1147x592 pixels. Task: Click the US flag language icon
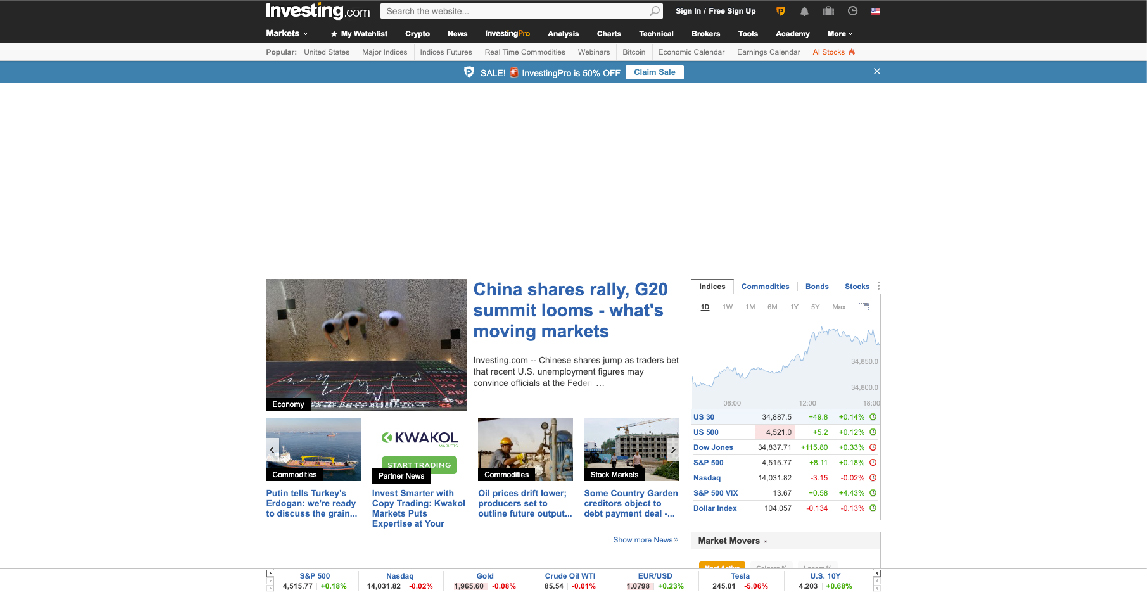(x=875, y=11)
